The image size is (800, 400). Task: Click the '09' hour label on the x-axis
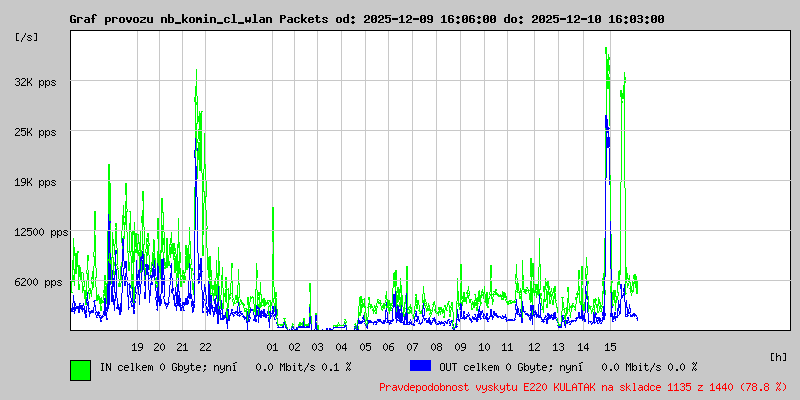[x=460, y=347]
